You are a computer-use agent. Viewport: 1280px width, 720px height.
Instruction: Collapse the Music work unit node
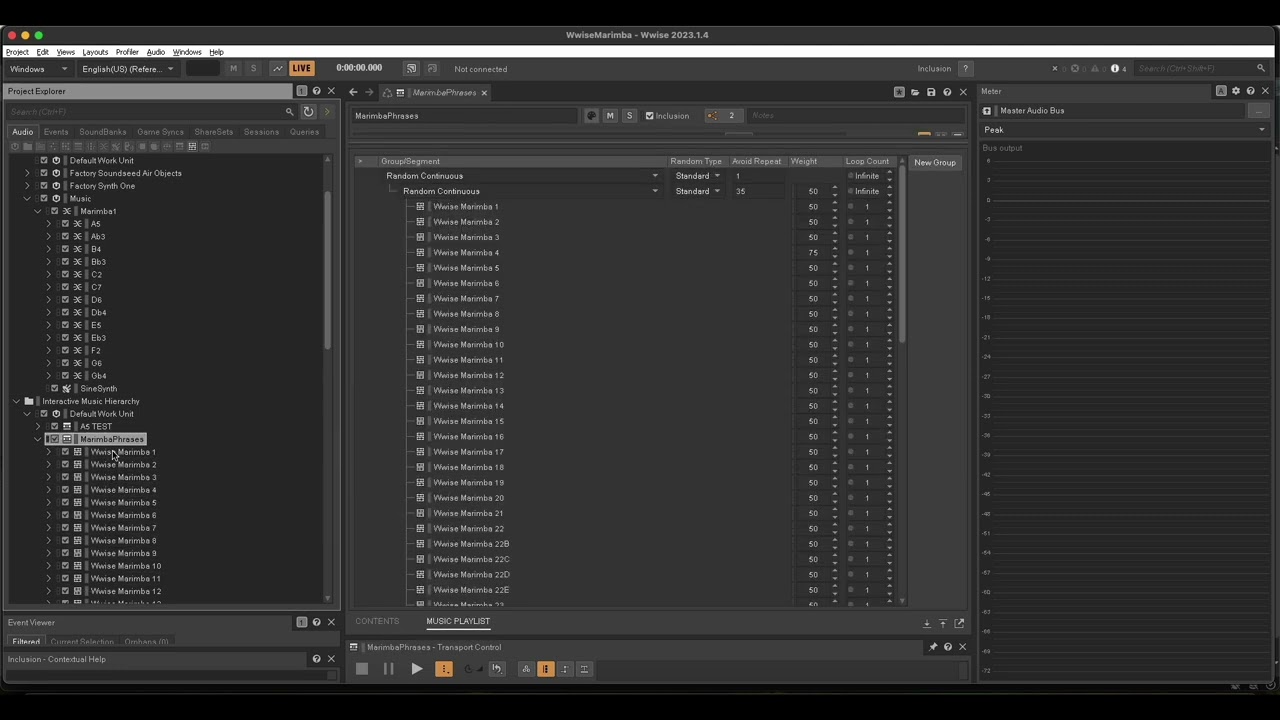(x=27, y=199)
